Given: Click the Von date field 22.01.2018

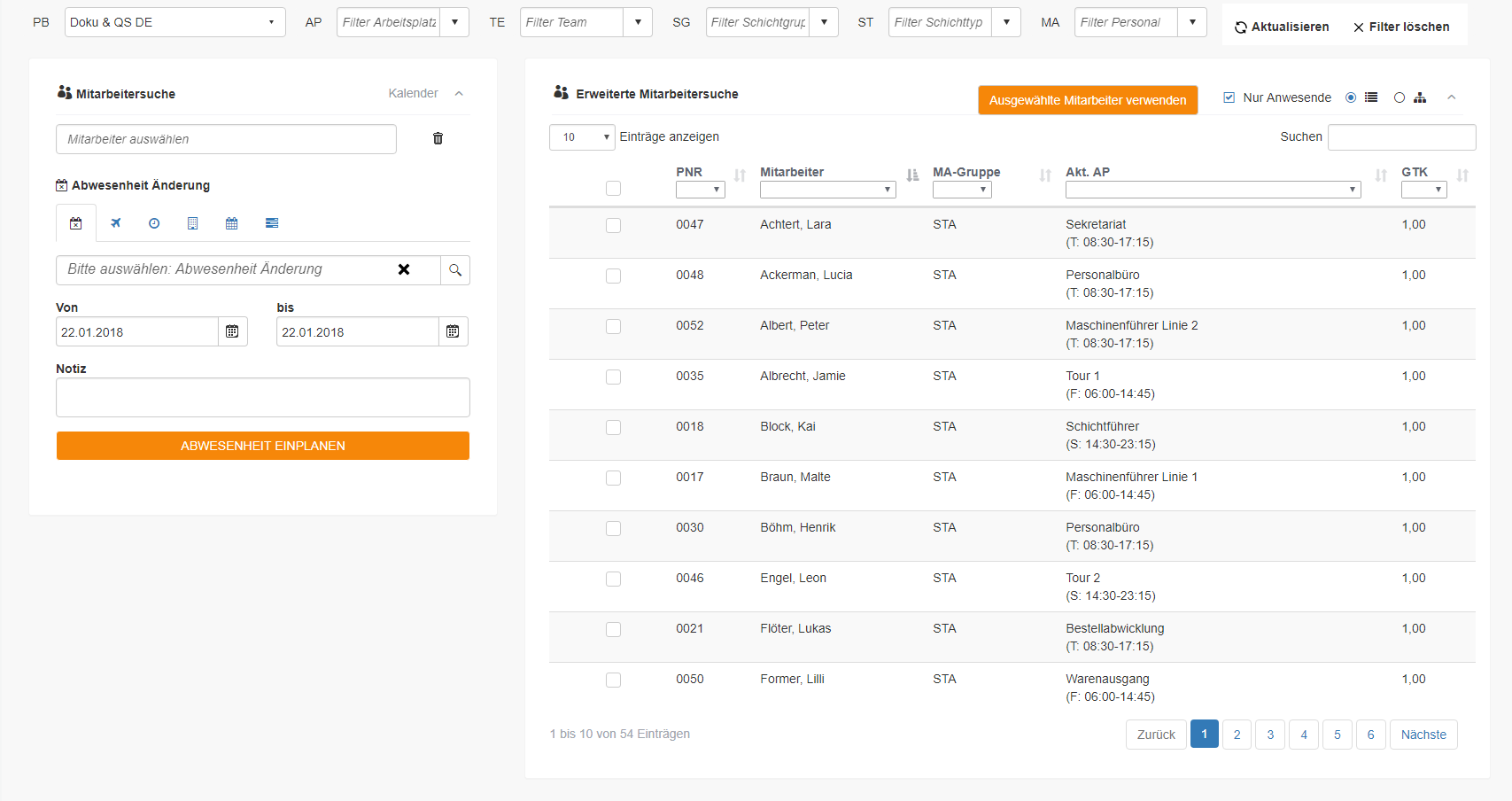Looking at the screenshot, I should (x=137, y=331).
